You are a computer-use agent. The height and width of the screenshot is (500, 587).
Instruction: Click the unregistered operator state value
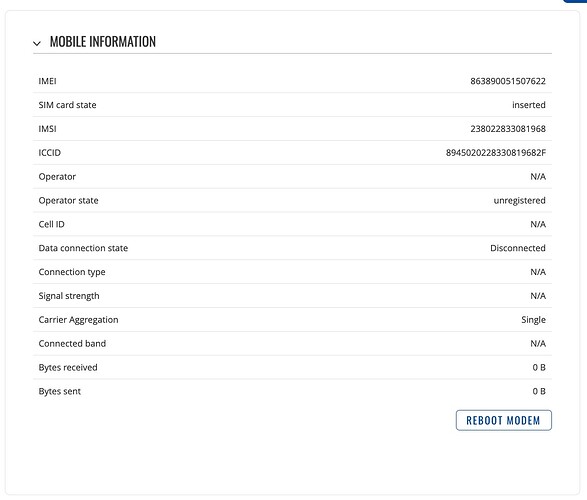[519, 201]
